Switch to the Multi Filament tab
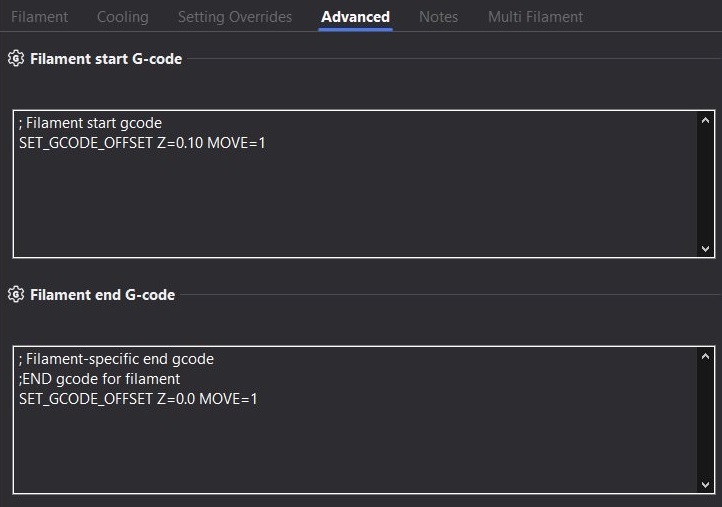The height and width of the screenshot is (507, 722). (x=535, y=17)
